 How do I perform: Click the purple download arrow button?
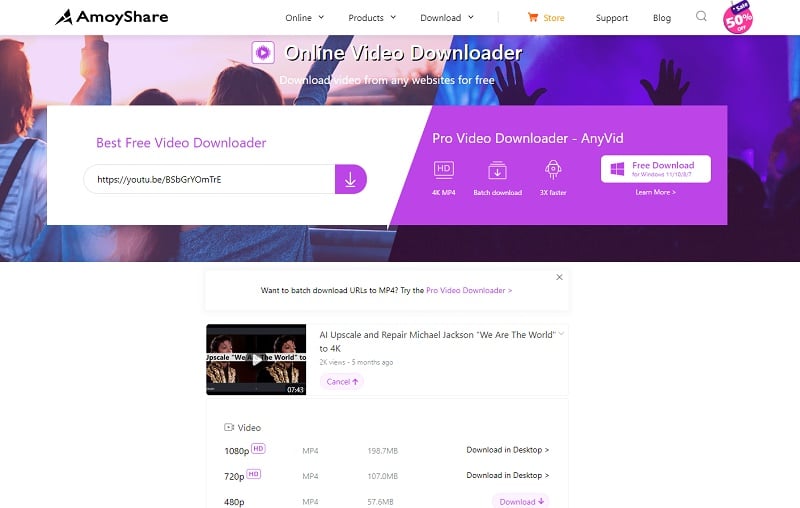click(351, 179)
